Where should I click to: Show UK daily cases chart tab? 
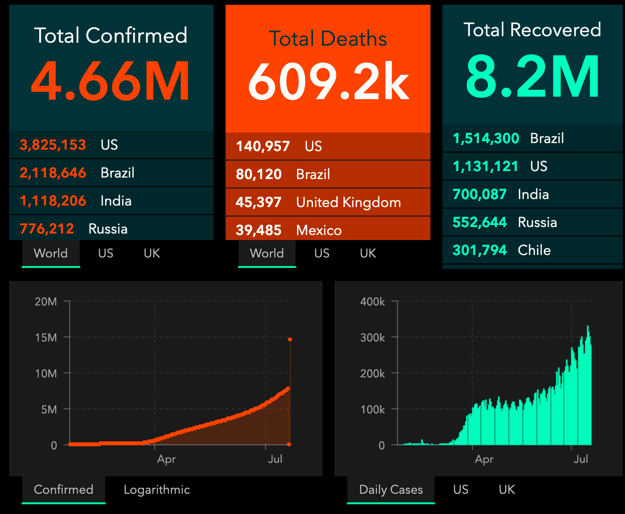point(507,490)
